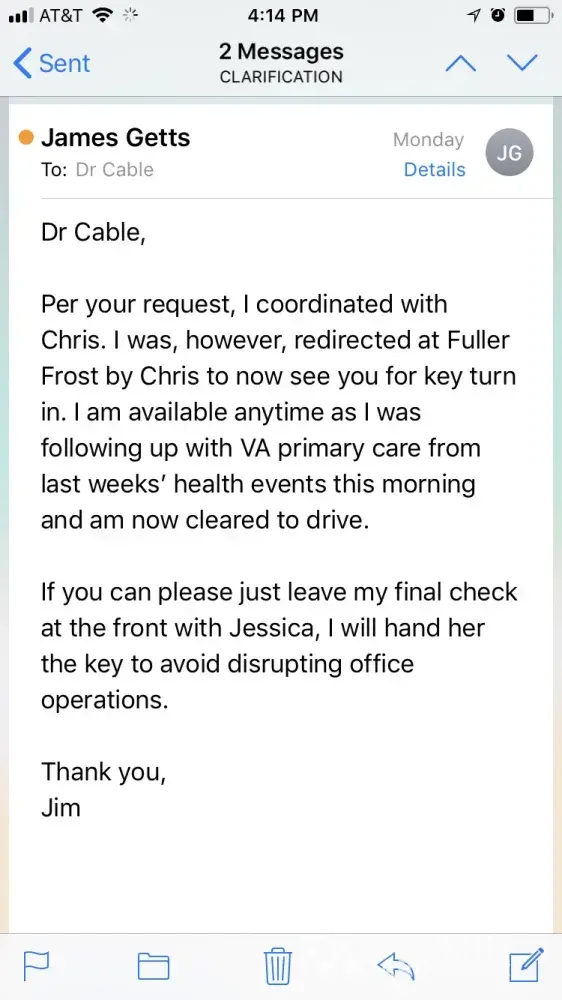Show next message with down arrow
The image size is (562, 1000).
[x=522, y=63]
